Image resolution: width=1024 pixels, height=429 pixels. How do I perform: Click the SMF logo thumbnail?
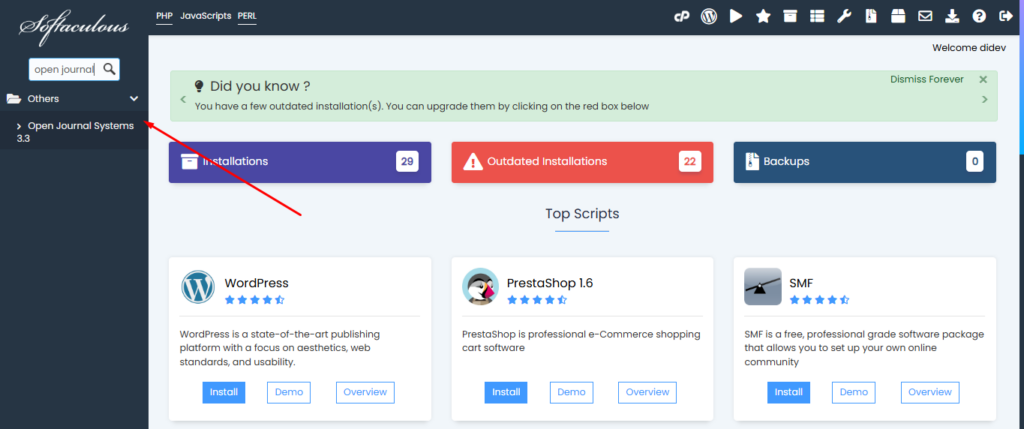(763, 286)
